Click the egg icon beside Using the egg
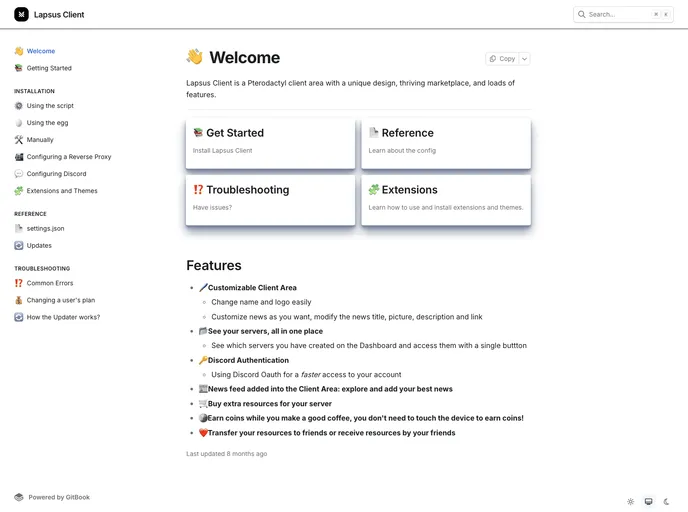 (x=18, y=123)
